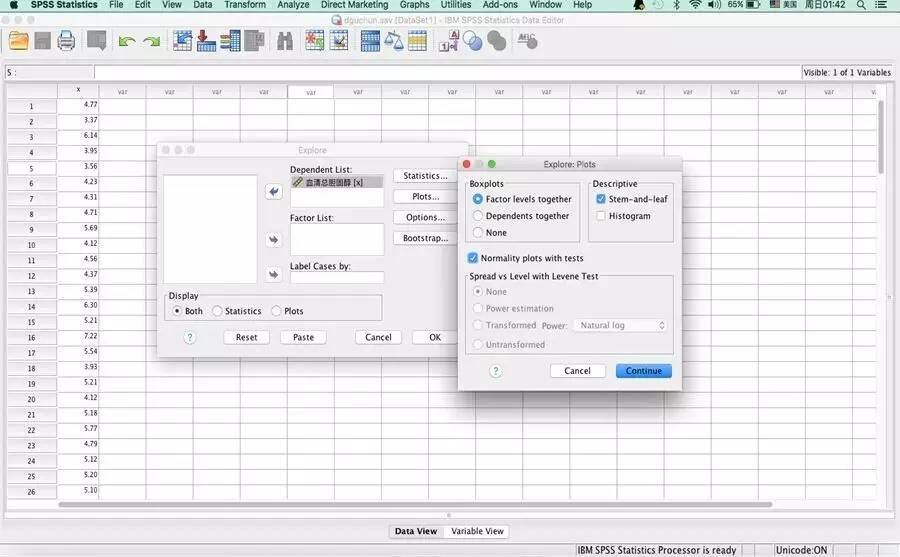
Task: Switch to the Data View tab
Action: click(416, 531)
